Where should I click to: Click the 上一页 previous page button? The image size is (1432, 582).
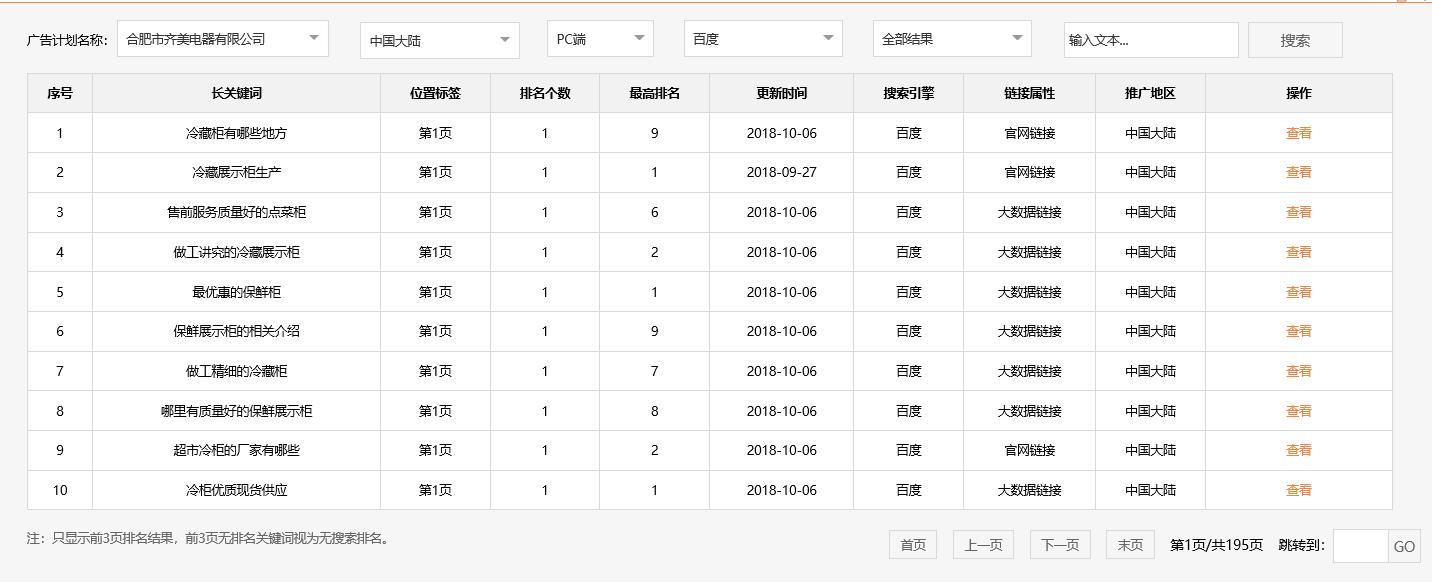coord(982,544)
